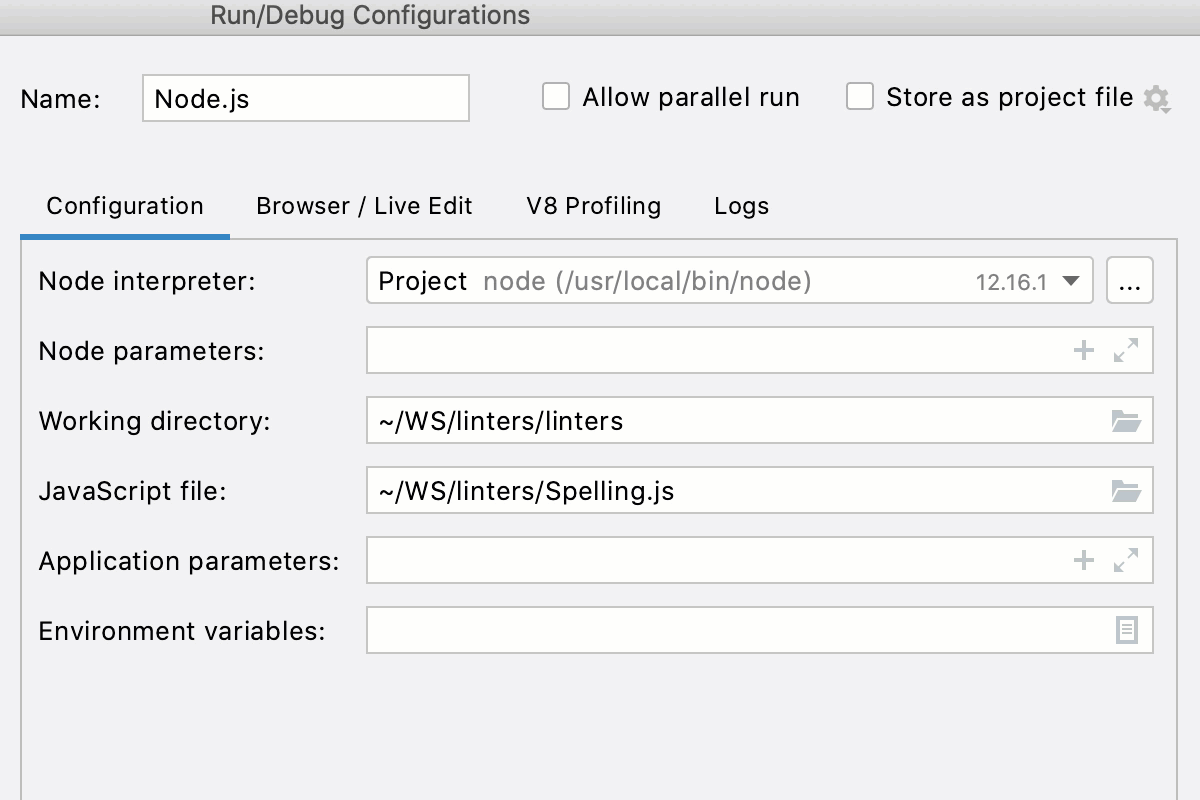The image size is (1200, 800).
Task: Open the Node interpreter browse dialog with ellipsis button
Action: click(1129, 281)
